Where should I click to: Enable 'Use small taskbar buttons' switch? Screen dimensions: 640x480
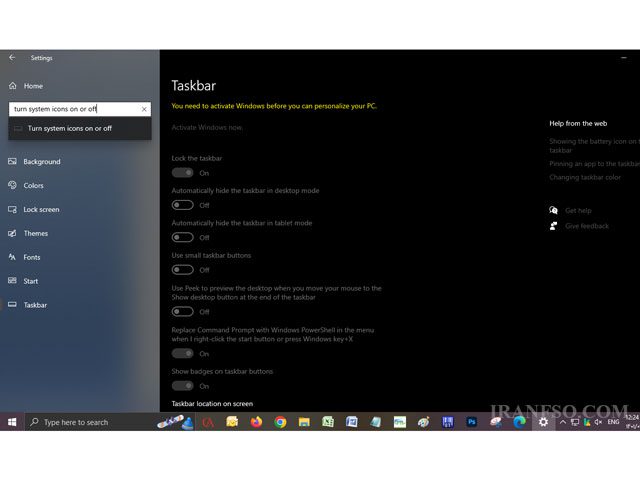182,270
